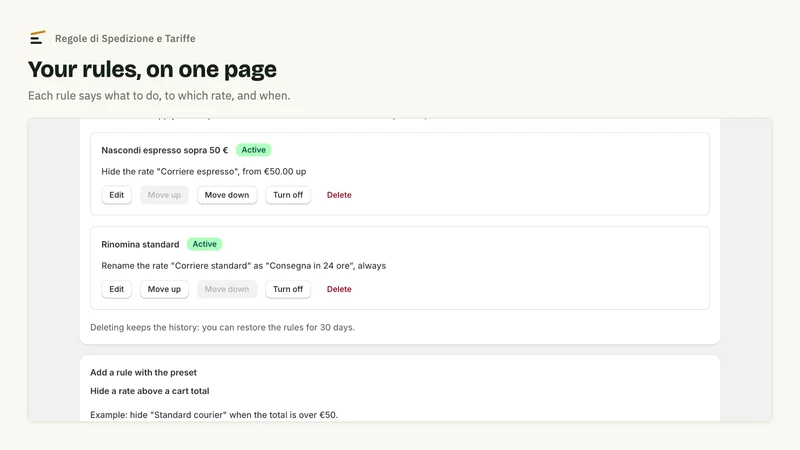Click the disabled Move up button for Nascondi espresso
The height and width of the screenshot is (450, 800).
164,195
